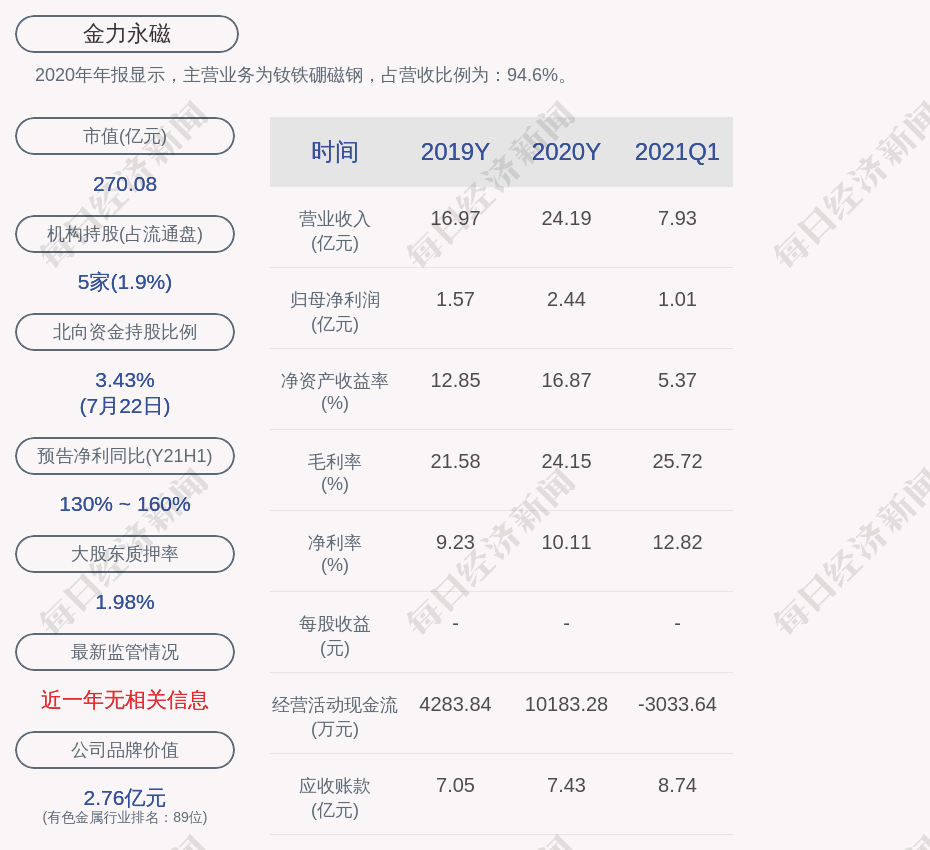
Task: Select the 130% ~ 160% forecast value
Action: pos(125,504)
